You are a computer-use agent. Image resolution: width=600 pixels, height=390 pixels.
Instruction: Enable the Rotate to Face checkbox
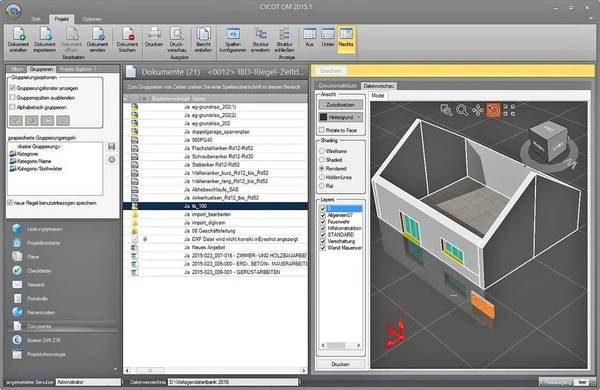(322, 130)
